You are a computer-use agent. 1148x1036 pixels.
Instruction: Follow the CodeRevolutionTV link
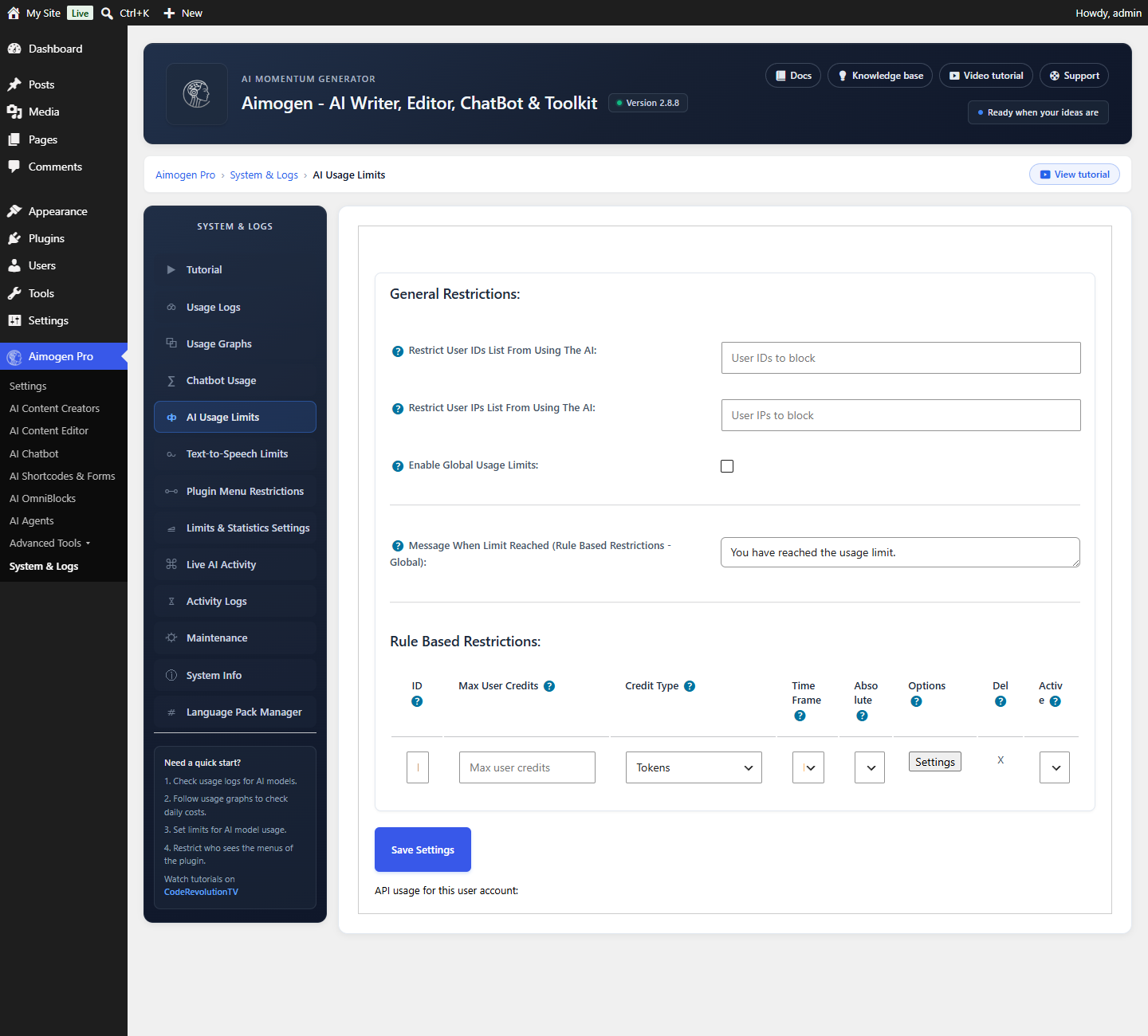pos(201,892)
